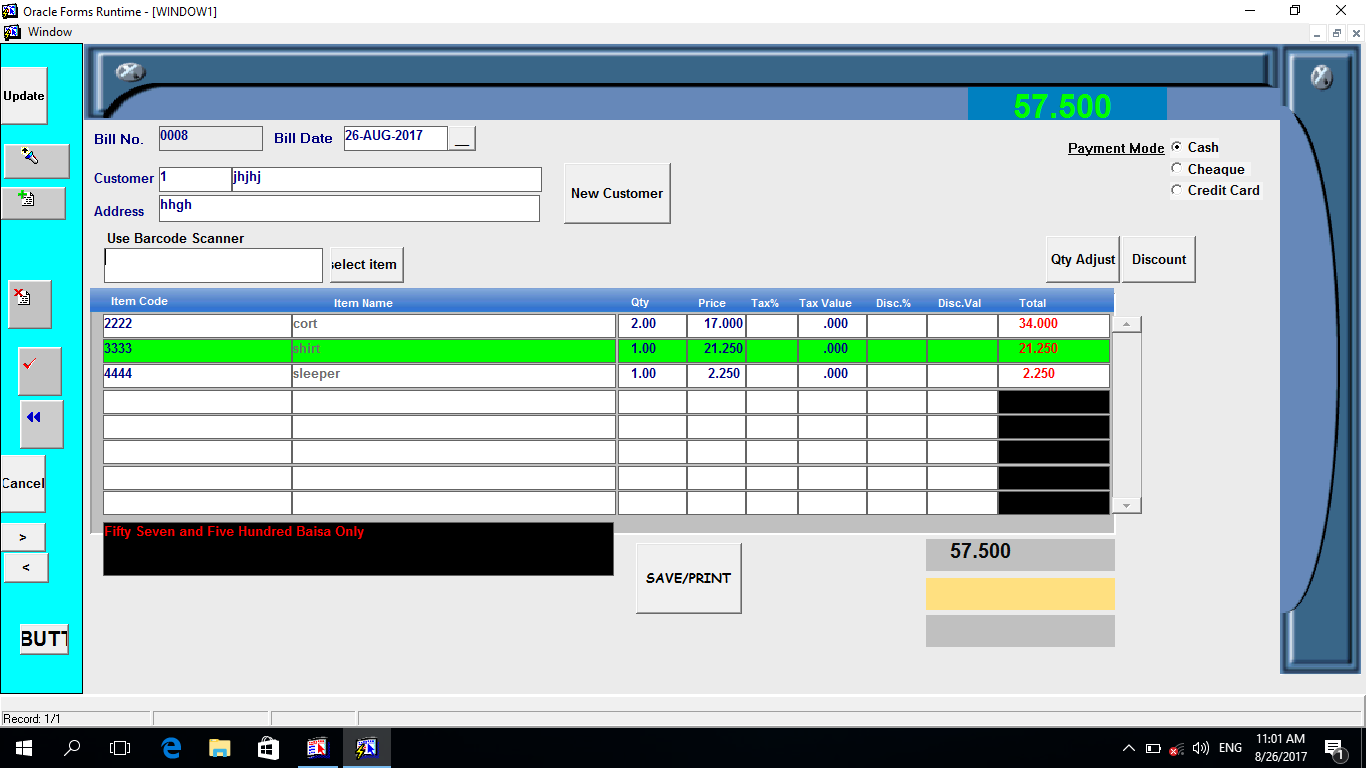Open the Window menu

[x=49, y=32]
